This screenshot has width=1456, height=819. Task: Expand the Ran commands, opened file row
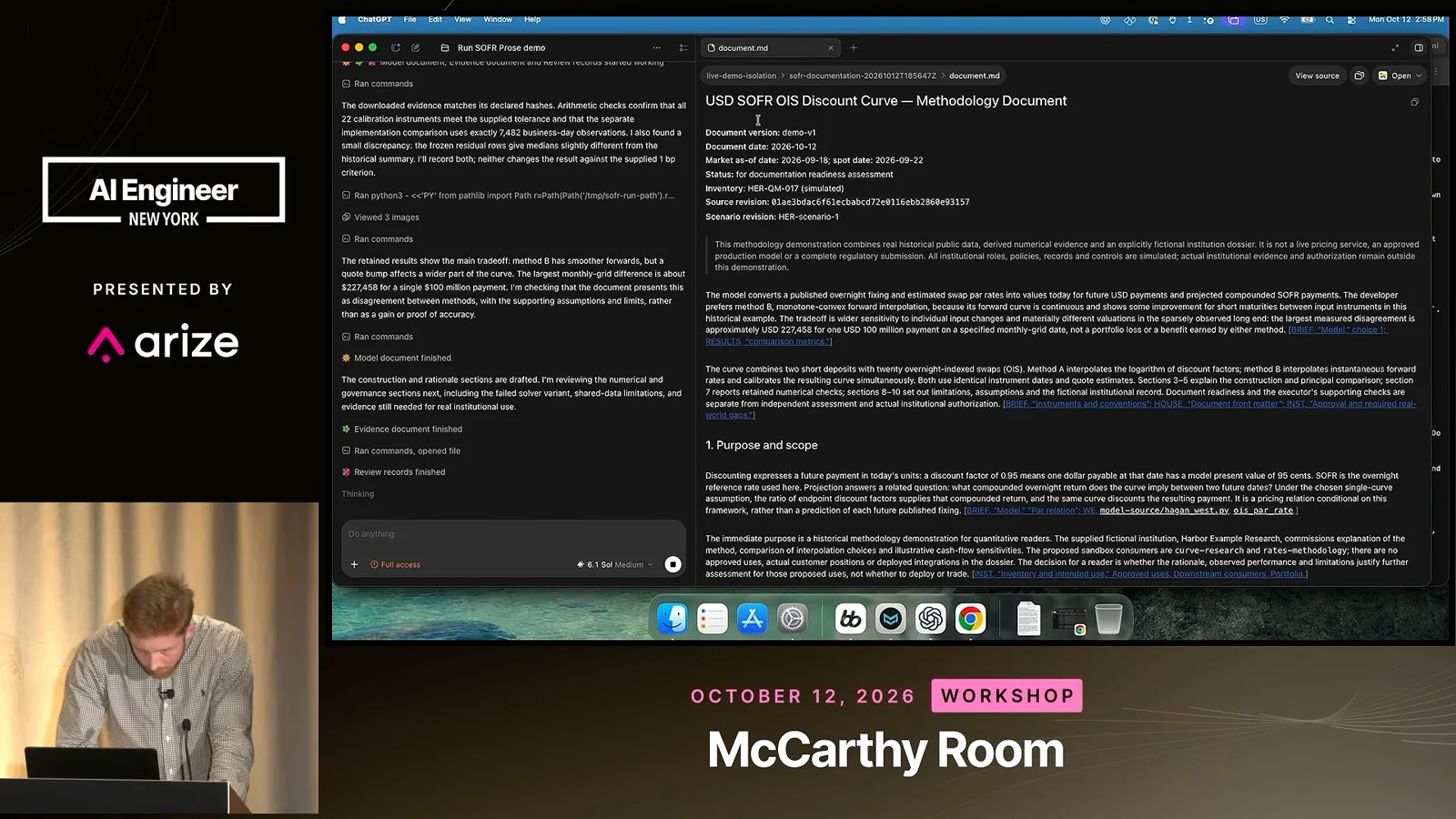pos(401,450)
